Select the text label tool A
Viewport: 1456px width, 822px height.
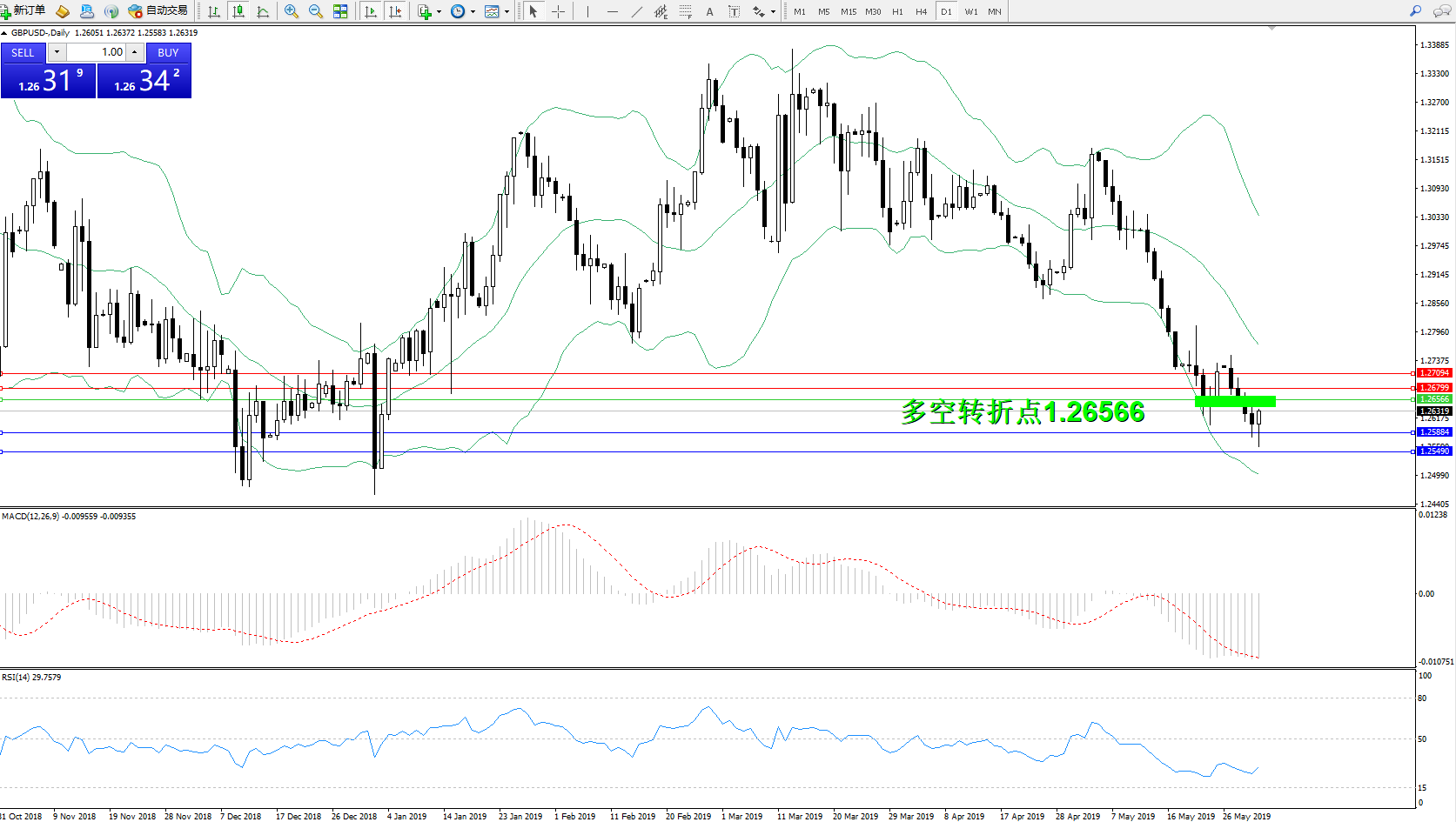tap(709, 11)
